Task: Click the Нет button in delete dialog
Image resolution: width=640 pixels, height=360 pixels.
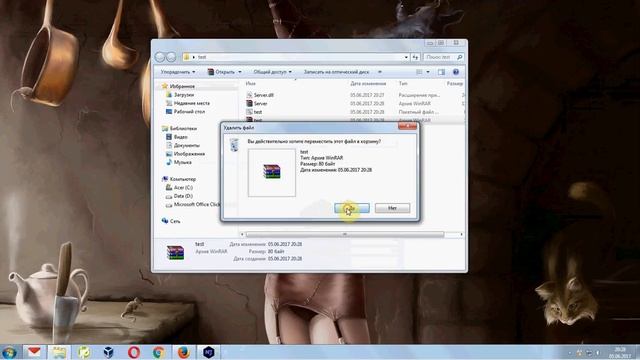Action: [392, 208]
